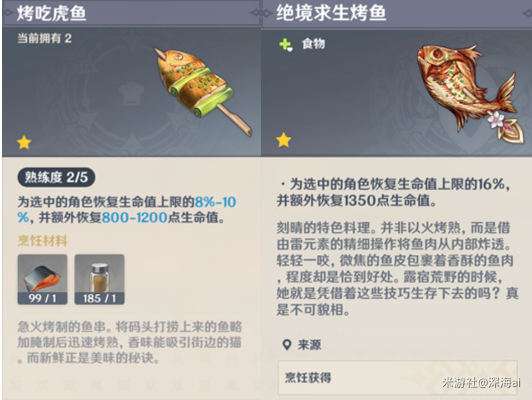Open the 熟练度 2/5 proficiency badge
Image resolution: width=532 pixels, height=400 pixels.
(56, 177)
